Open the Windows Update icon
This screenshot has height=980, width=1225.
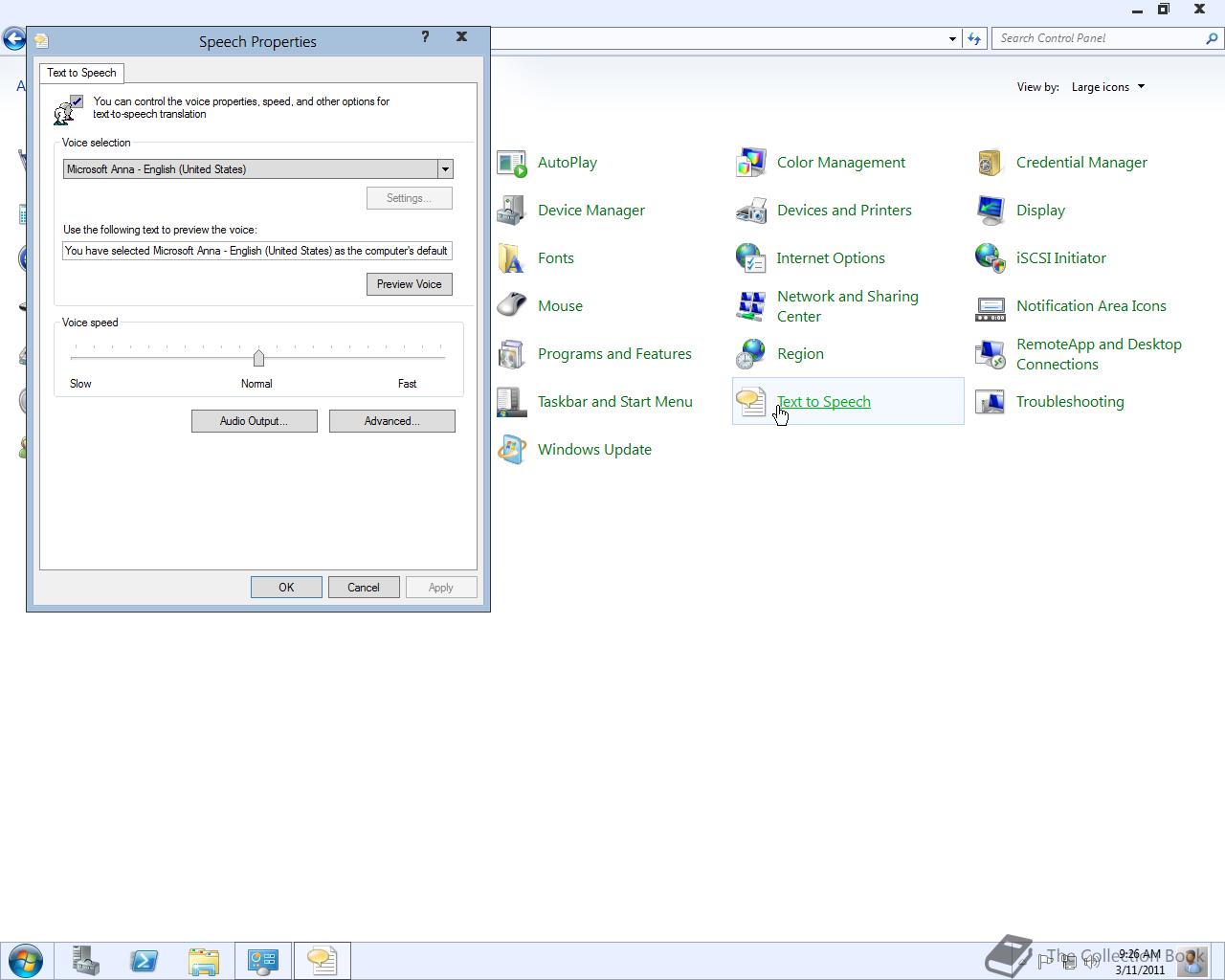click(512, 450)
